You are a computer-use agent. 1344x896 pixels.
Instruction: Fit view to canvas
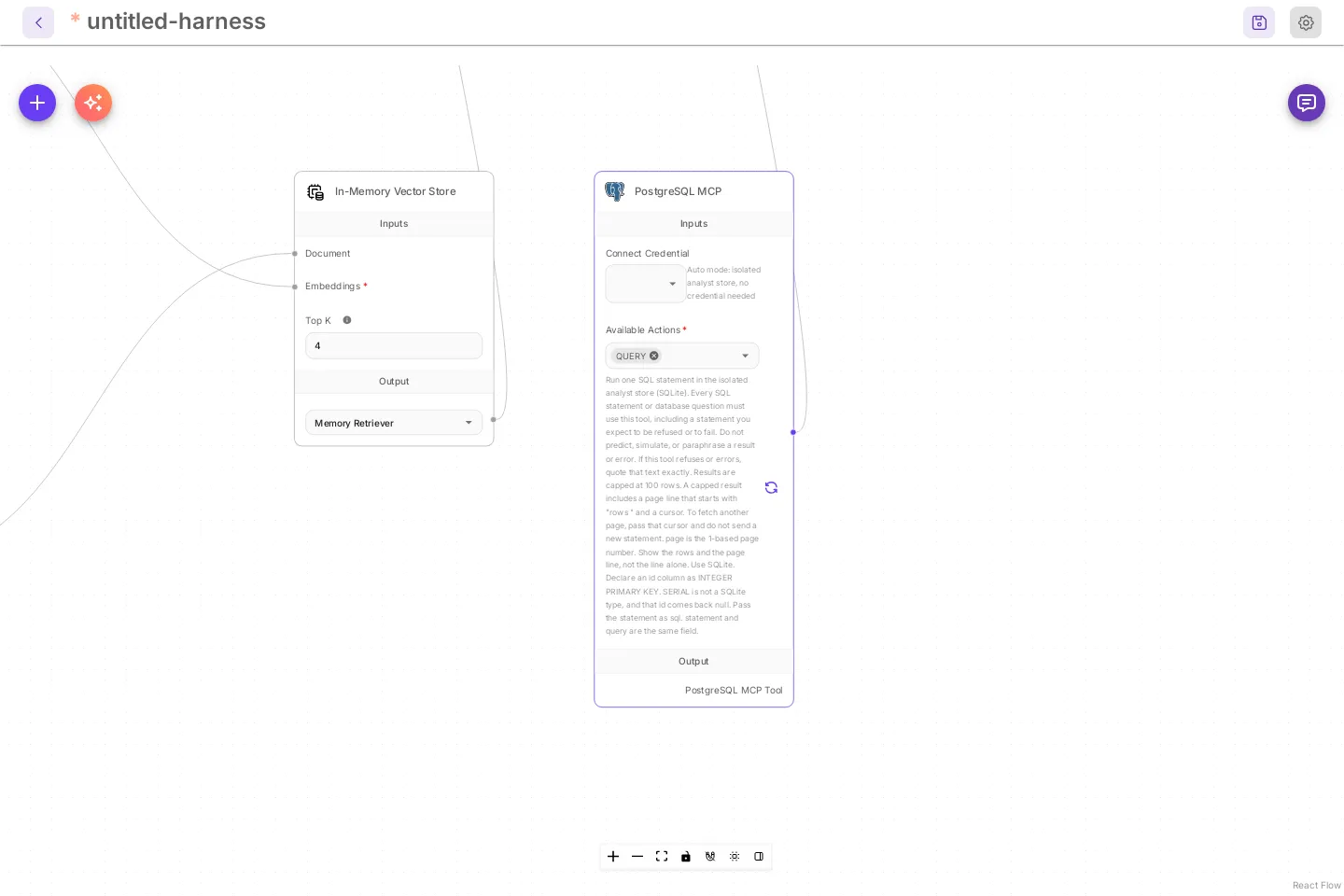[x=662, y=857]
